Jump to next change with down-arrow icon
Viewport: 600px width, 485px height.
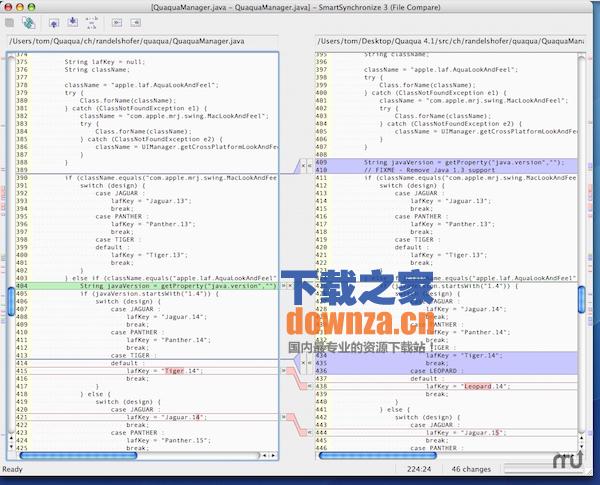coord(73,22)
